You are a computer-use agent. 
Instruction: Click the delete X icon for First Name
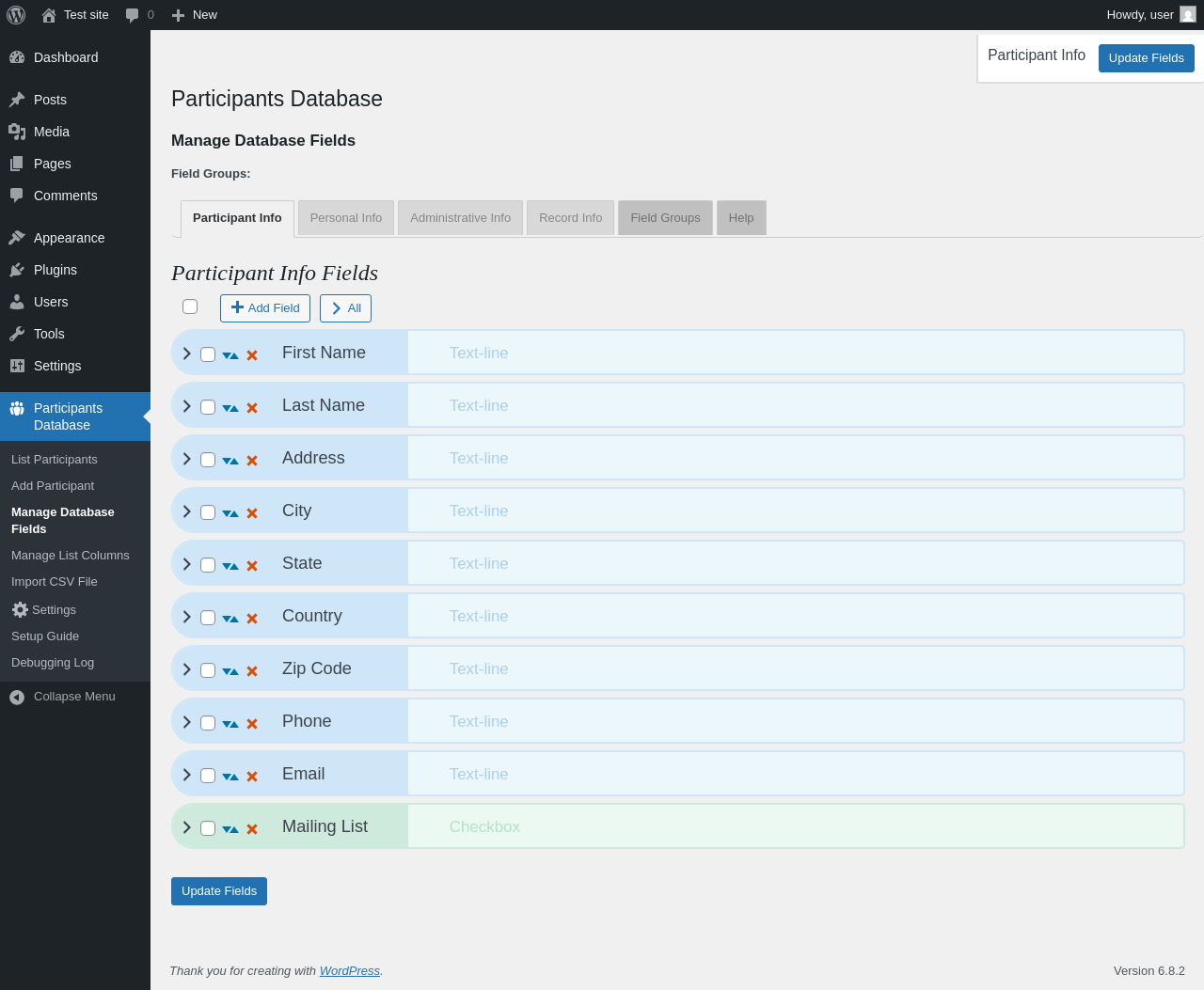pyautogui.click(x=252, y=355)
